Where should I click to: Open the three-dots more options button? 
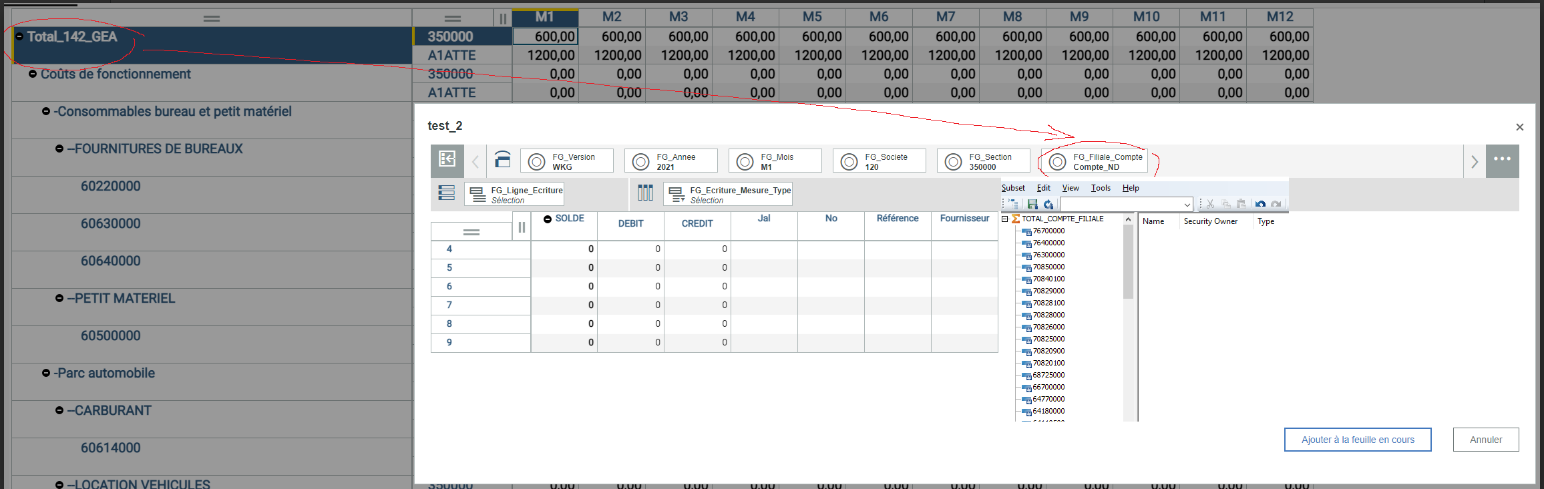[1502, 160]
